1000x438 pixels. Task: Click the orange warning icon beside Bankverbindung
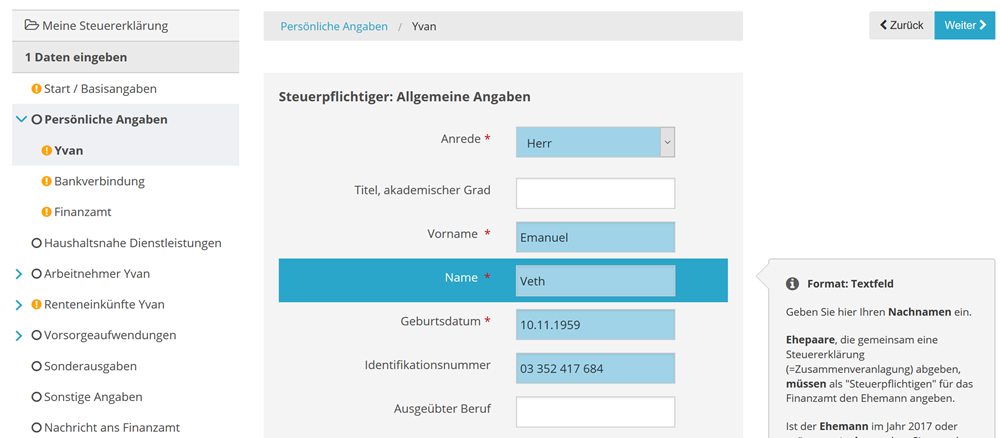pyautogui.click(x=46, y=182)
